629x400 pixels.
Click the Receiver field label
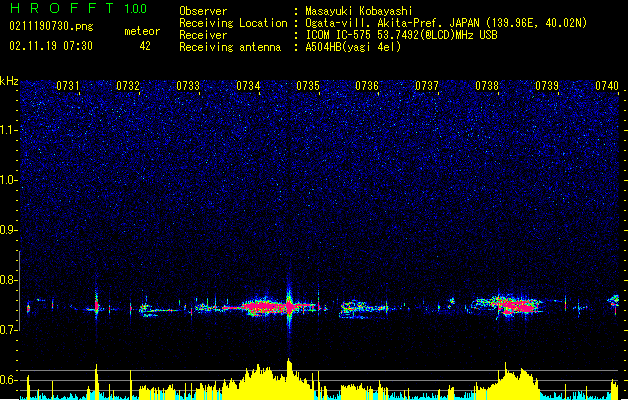pyautogui.click(x=203, y=35)
